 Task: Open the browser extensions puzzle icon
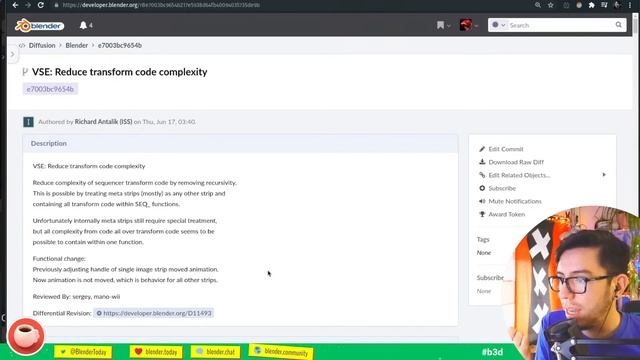(x=591, y=5)
